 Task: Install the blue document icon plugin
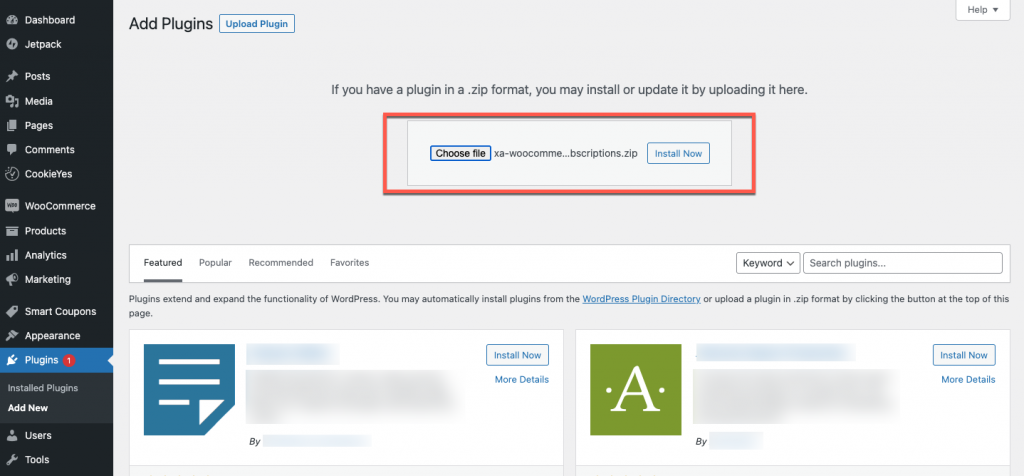tap(517, 355)
